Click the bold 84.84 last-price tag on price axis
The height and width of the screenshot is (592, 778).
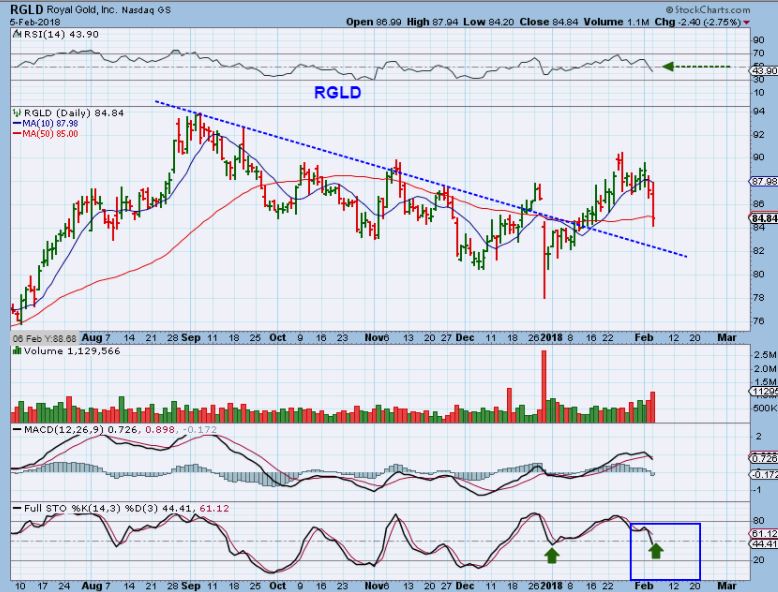pos(763,218)
